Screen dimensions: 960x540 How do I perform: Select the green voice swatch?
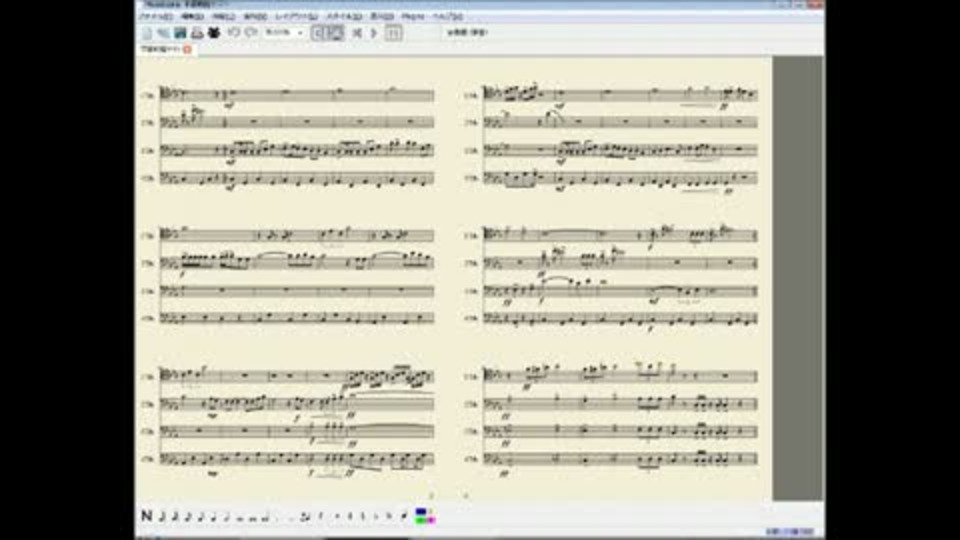pos(421,520)
